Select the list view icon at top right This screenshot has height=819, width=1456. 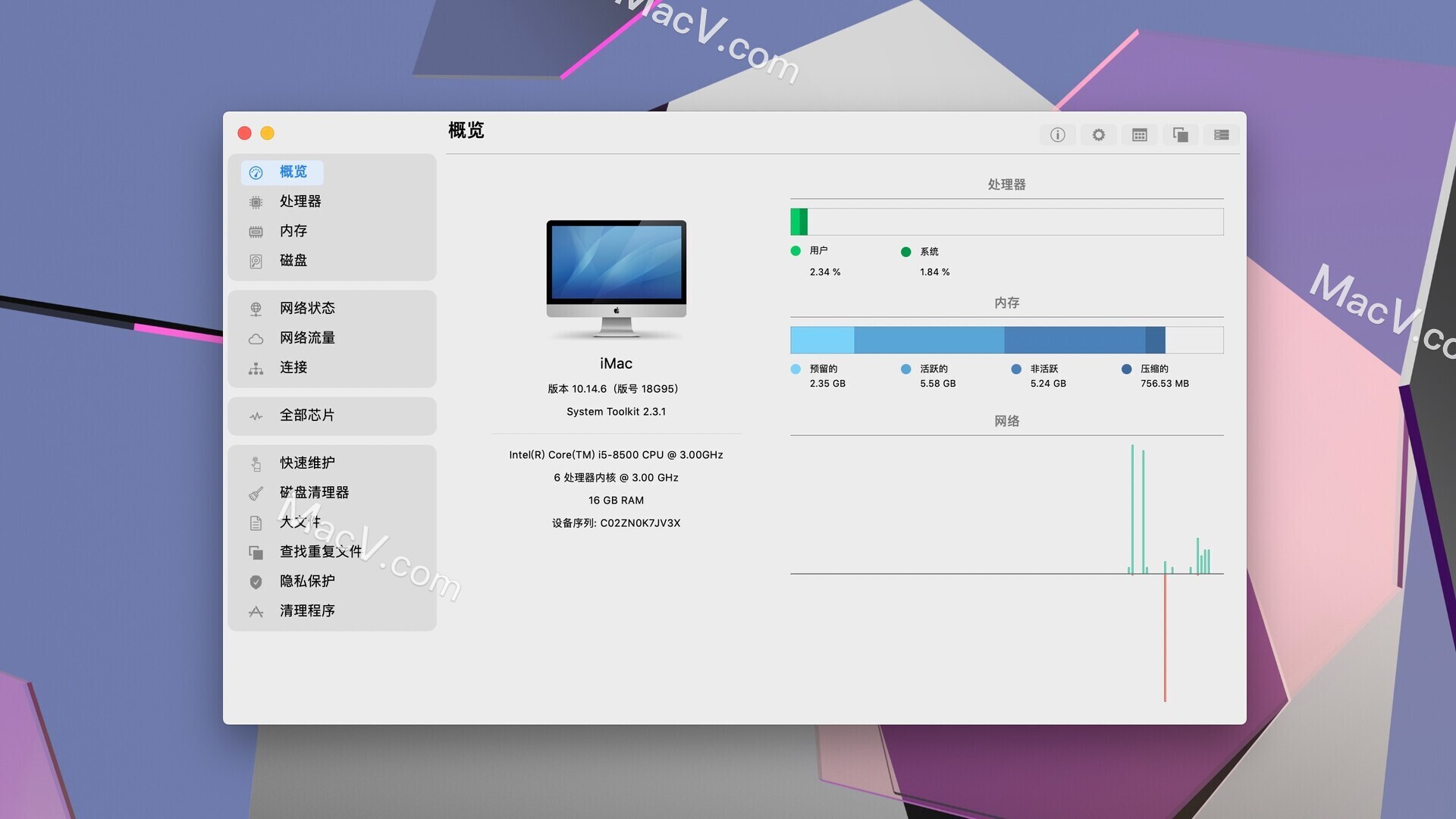[x=1221, y=134]
